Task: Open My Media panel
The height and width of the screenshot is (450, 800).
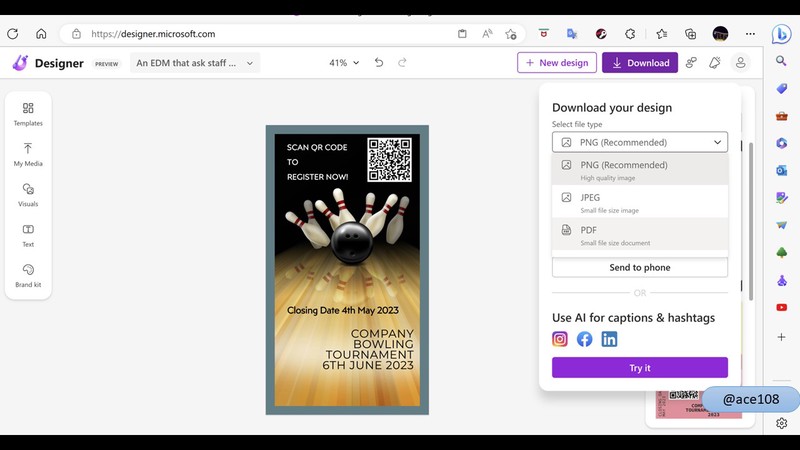Action: (28, 154)
